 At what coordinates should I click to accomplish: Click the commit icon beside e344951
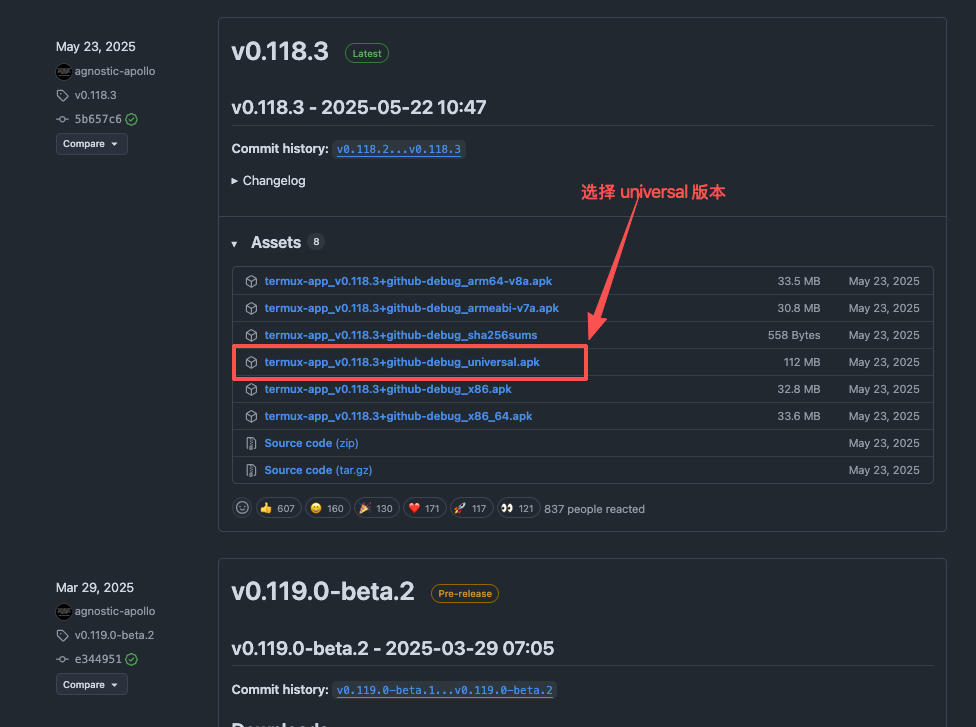coord(62,659)
